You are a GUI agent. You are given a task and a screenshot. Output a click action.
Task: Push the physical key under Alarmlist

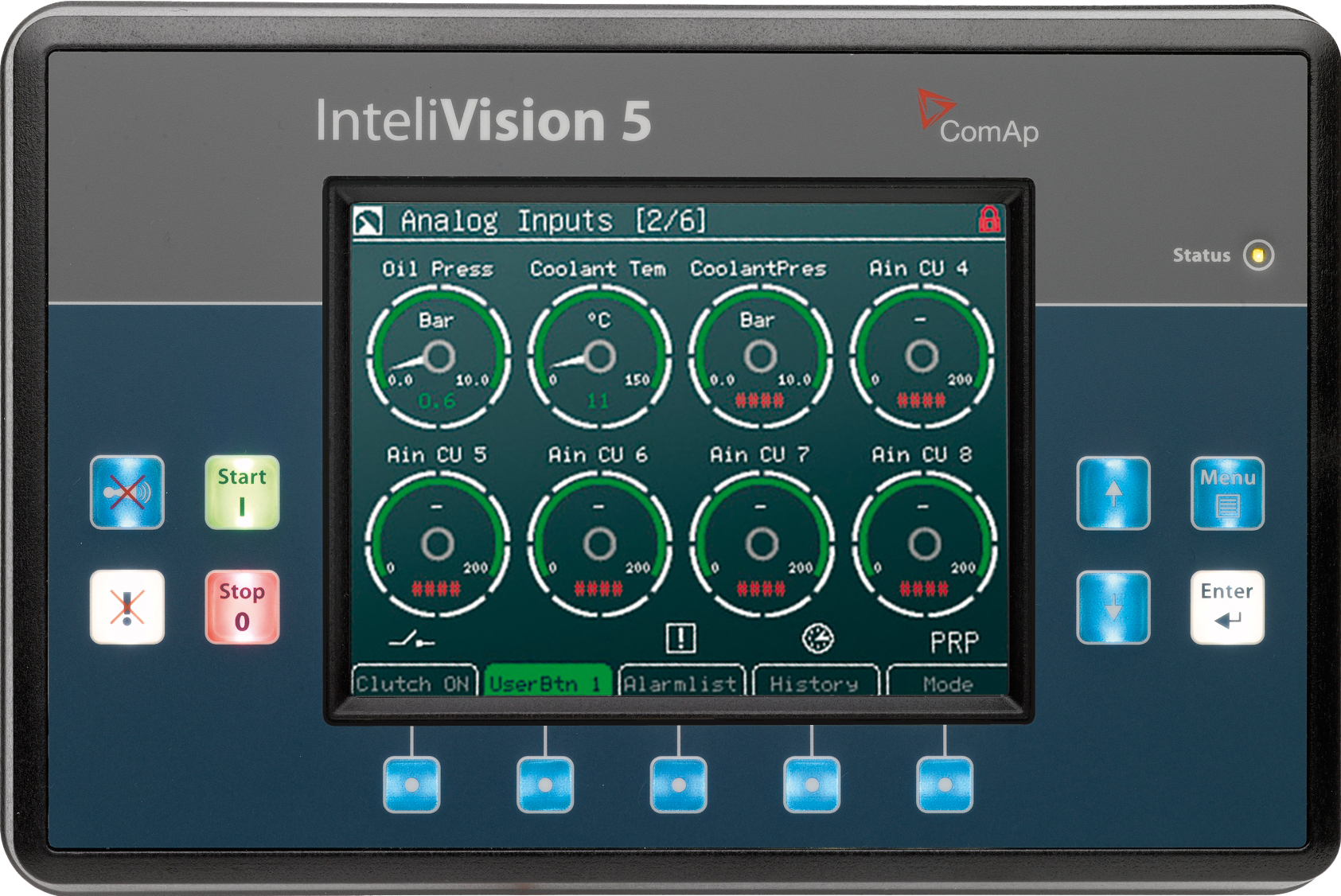tap(678, 785)
